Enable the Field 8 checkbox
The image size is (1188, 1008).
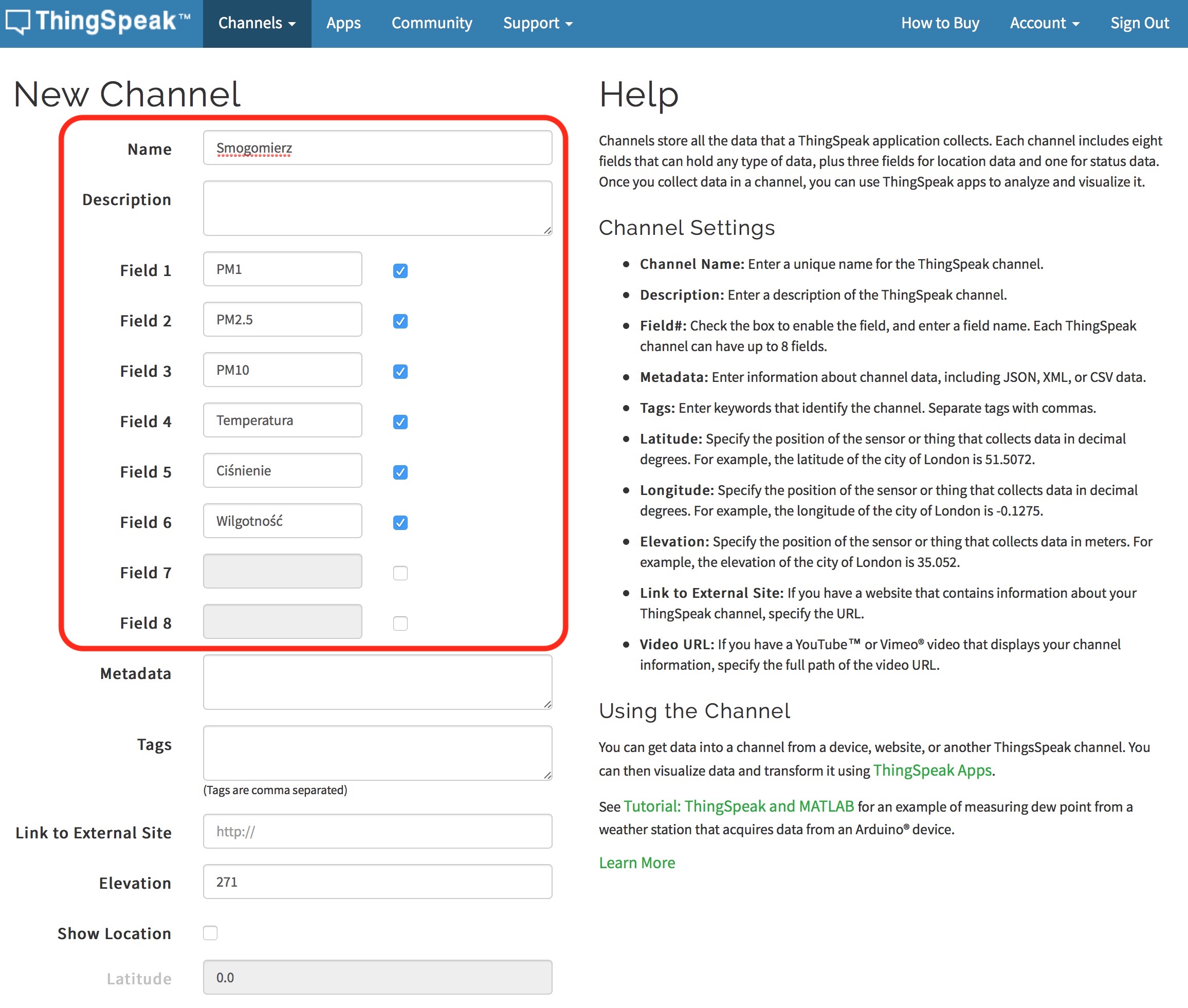click(400, 623)
